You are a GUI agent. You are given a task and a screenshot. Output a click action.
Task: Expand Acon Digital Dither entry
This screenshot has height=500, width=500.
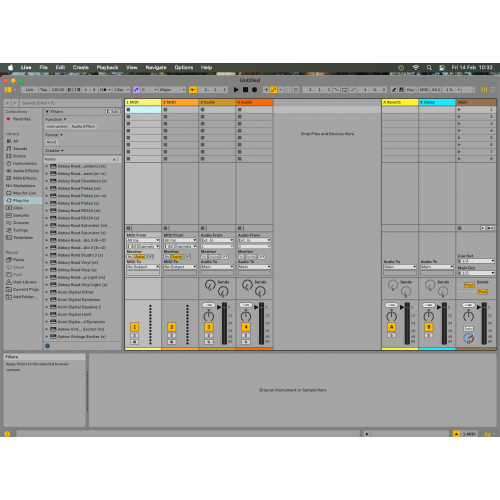(47, 292)
